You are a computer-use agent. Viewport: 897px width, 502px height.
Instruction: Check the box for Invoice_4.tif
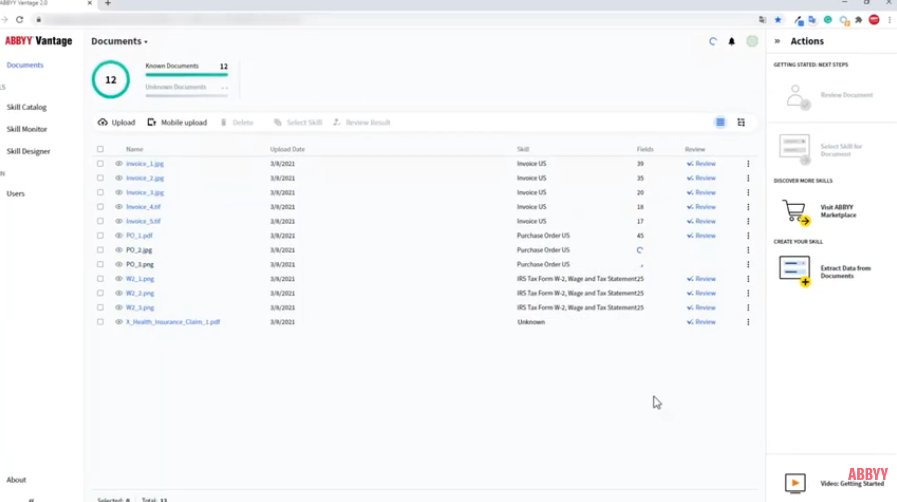100,206
